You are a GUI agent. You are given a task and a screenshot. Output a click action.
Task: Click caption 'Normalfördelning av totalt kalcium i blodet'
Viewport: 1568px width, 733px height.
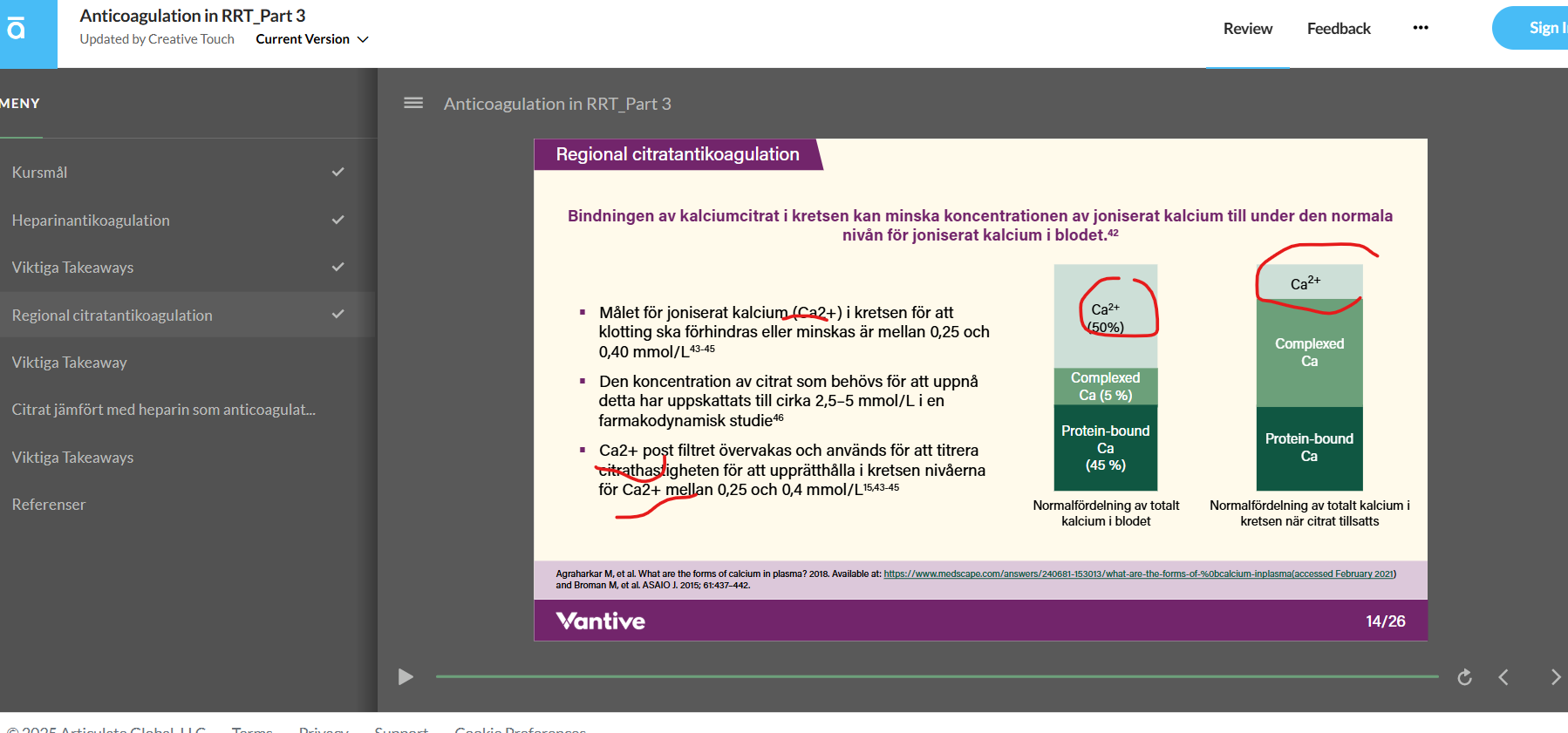[1106, 513]
